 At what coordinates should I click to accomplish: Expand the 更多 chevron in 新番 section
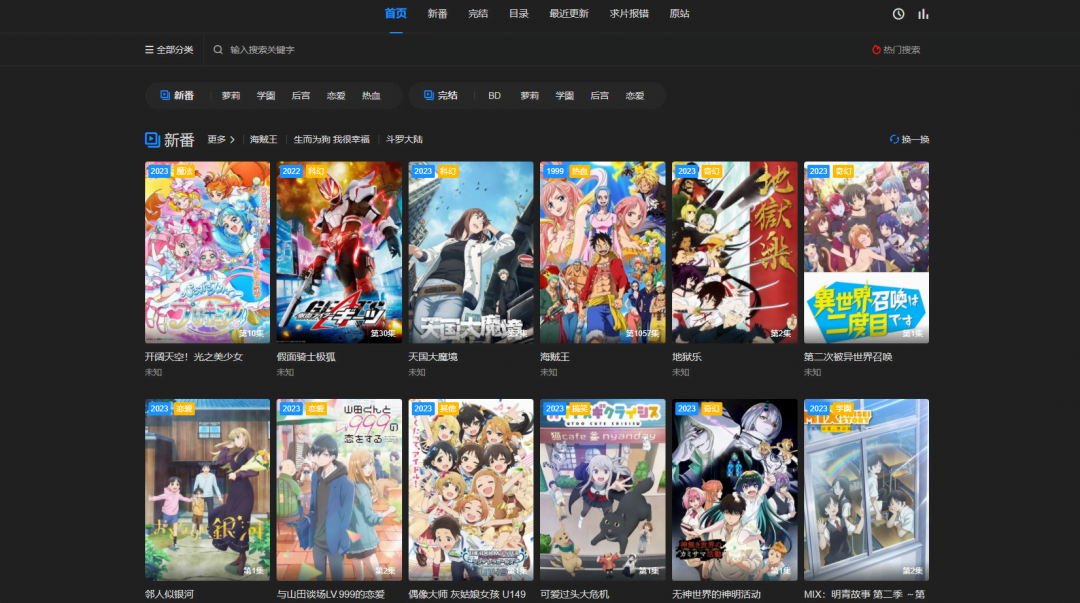[232, 140]
